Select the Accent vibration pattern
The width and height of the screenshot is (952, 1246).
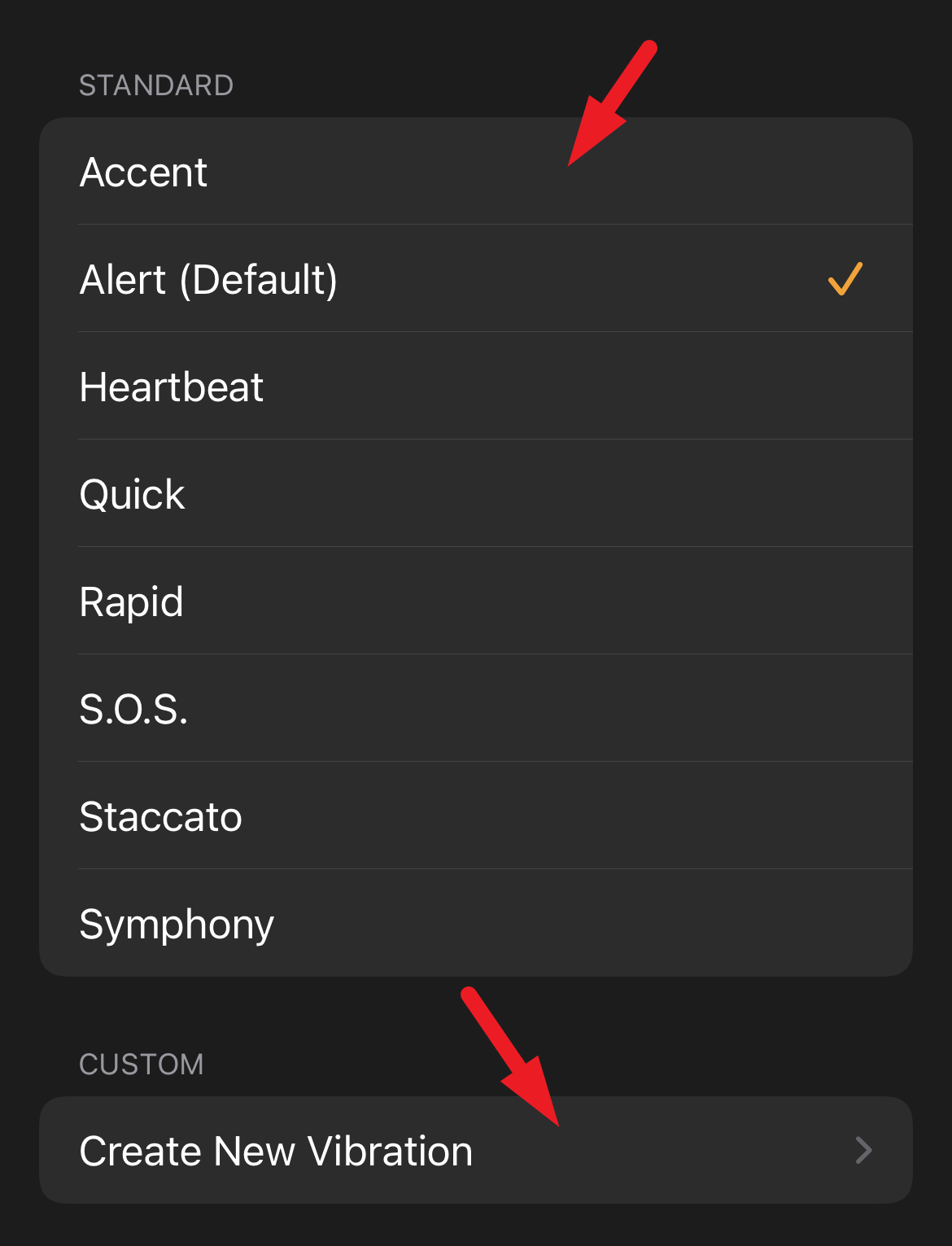(476, 172)
